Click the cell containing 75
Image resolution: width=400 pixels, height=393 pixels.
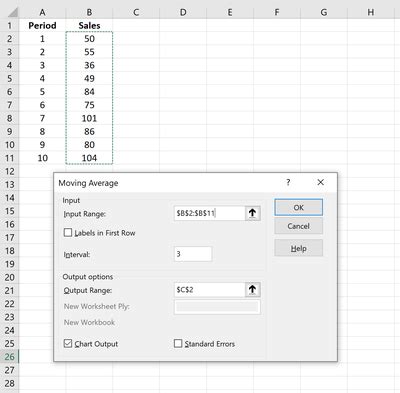(x=89, y=105)
